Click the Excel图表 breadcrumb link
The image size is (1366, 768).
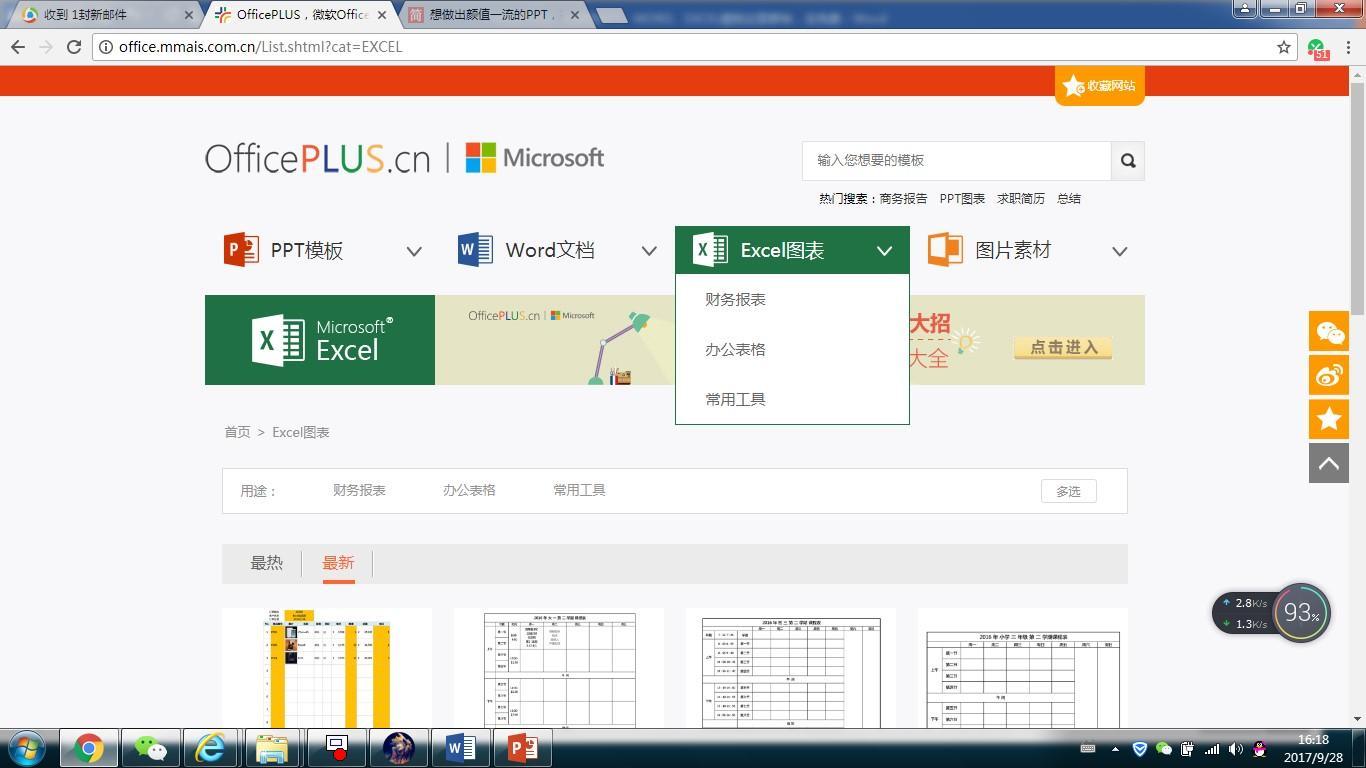pyautogui.click(x=301, y=432)
